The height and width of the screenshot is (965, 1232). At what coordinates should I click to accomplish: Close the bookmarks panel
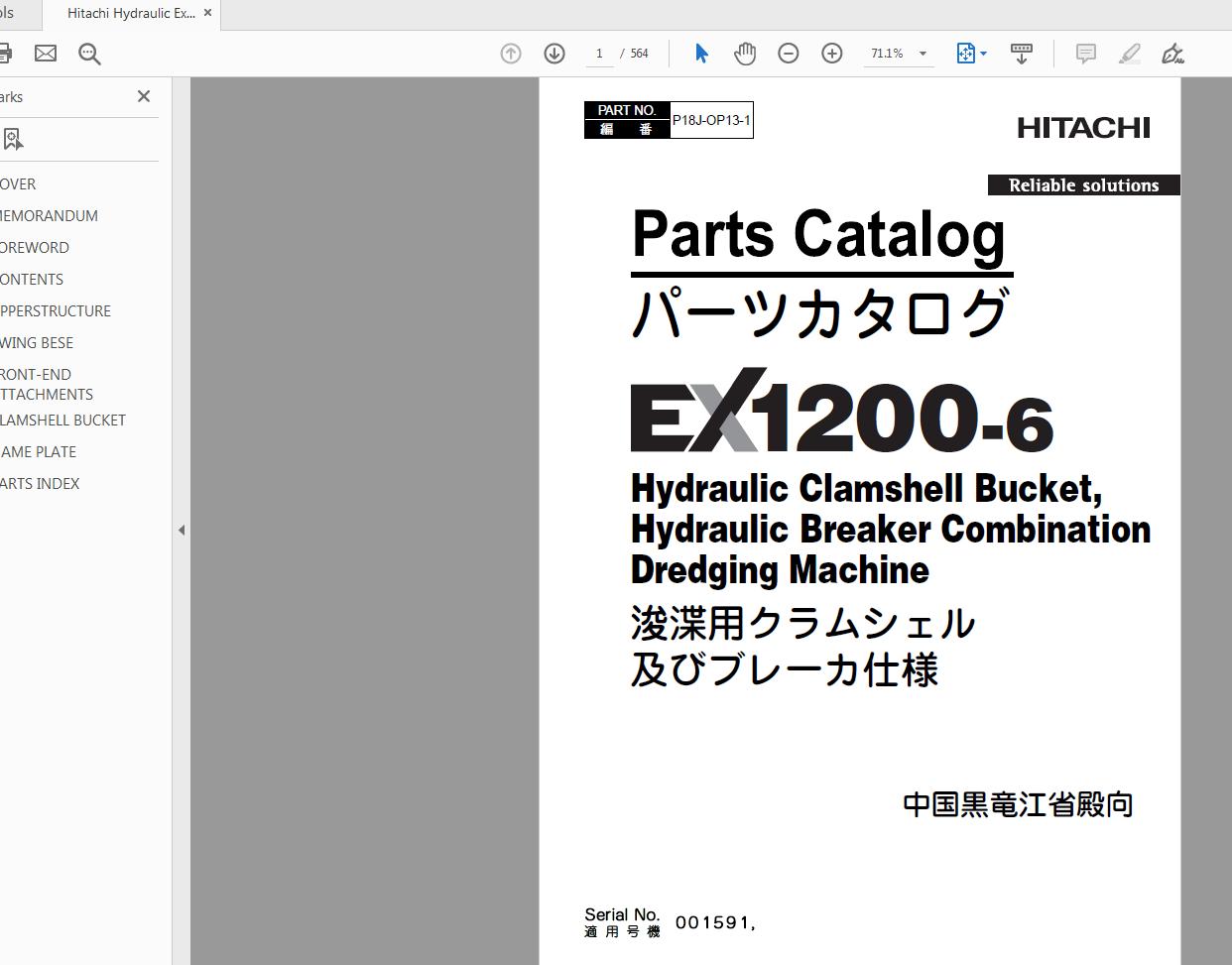pyautogui.click(x=144, y=96)
